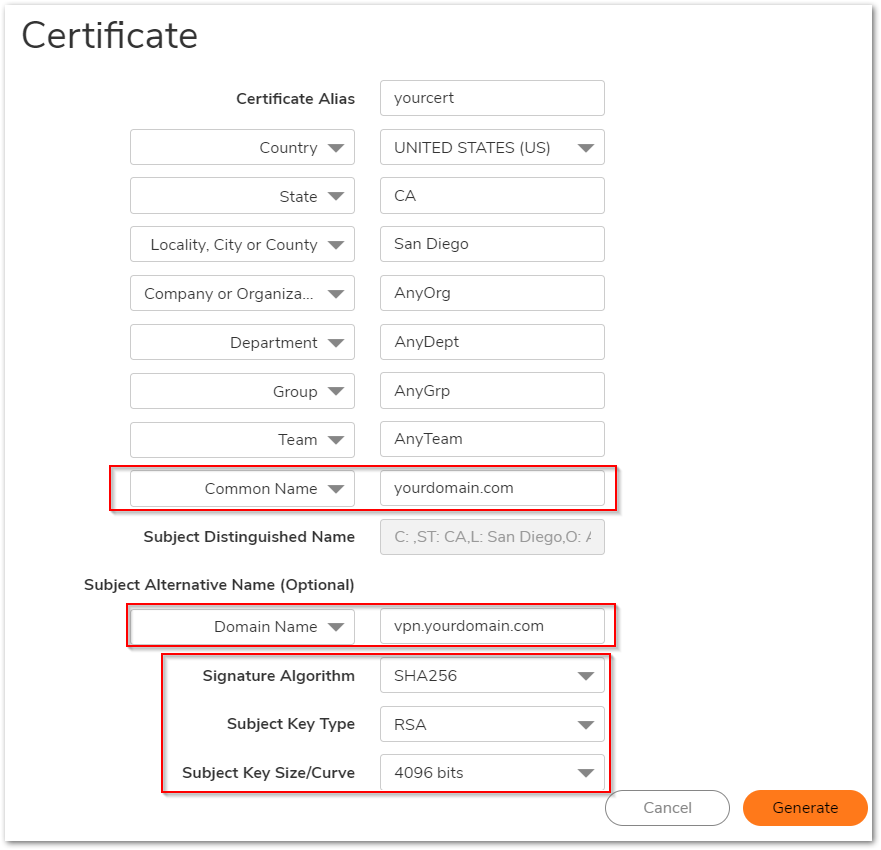The image size is (881, 850).
Task: Expand the UNITED STATES (US) country selector
Action: point(492,148)
